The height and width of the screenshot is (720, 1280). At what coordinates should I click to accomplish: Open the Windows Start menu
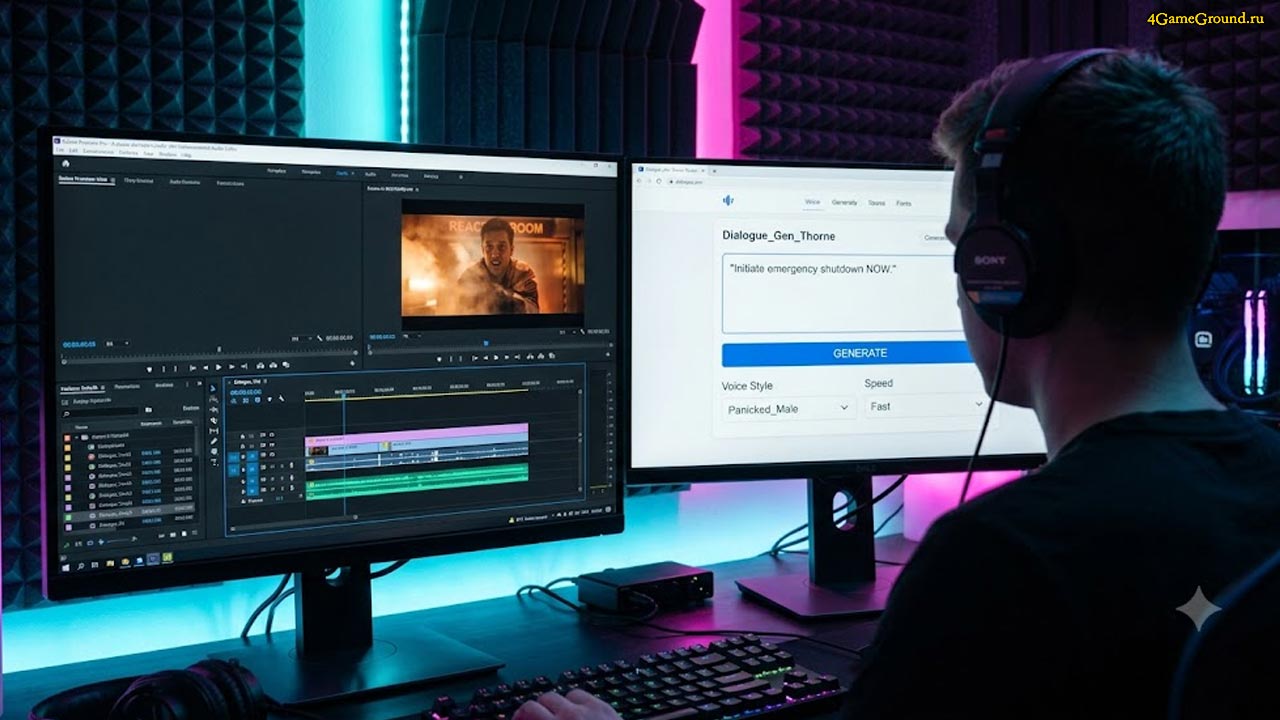click(67, 567)
